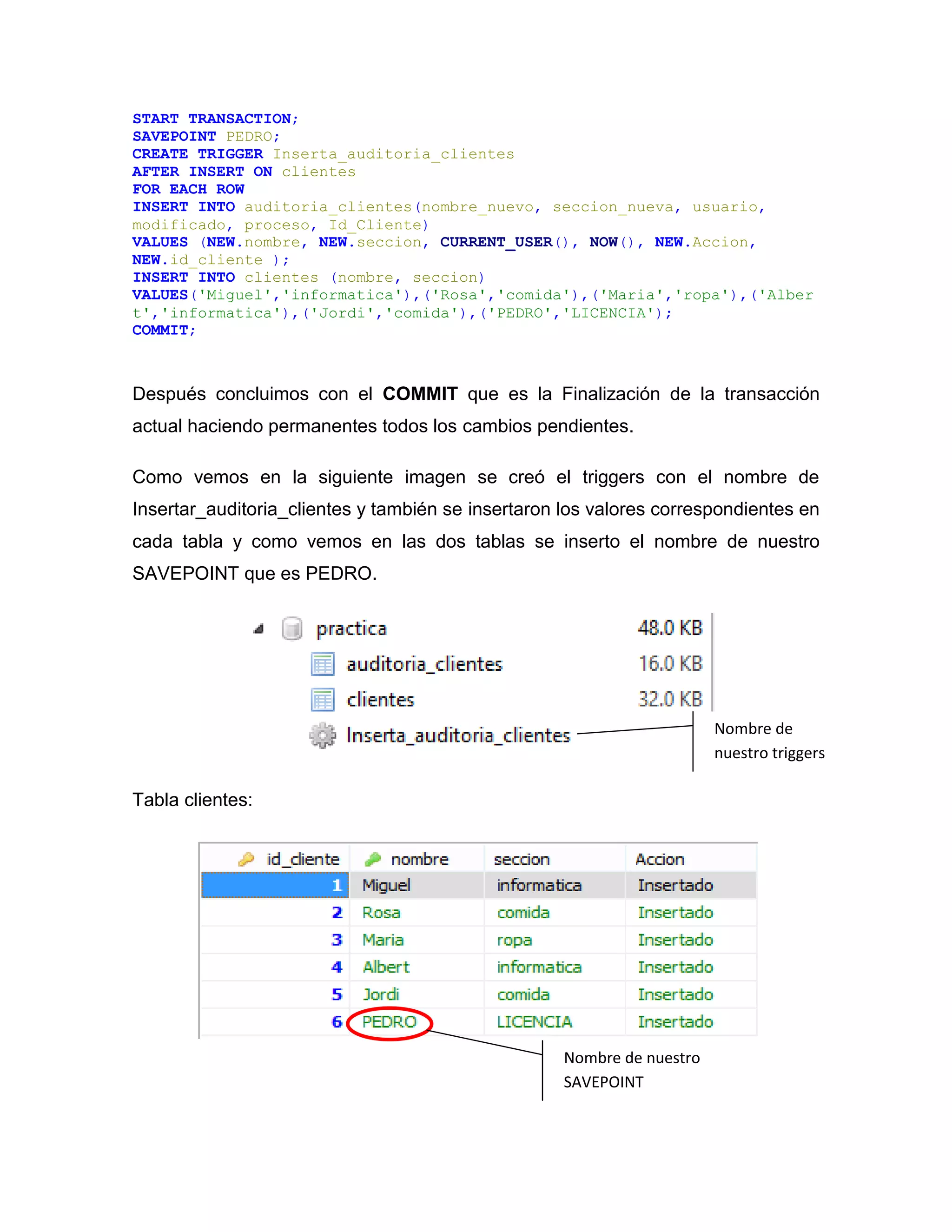Click the 16.0 KB size value
Screen dimensions: 952x1232
[x=670, y=663]
